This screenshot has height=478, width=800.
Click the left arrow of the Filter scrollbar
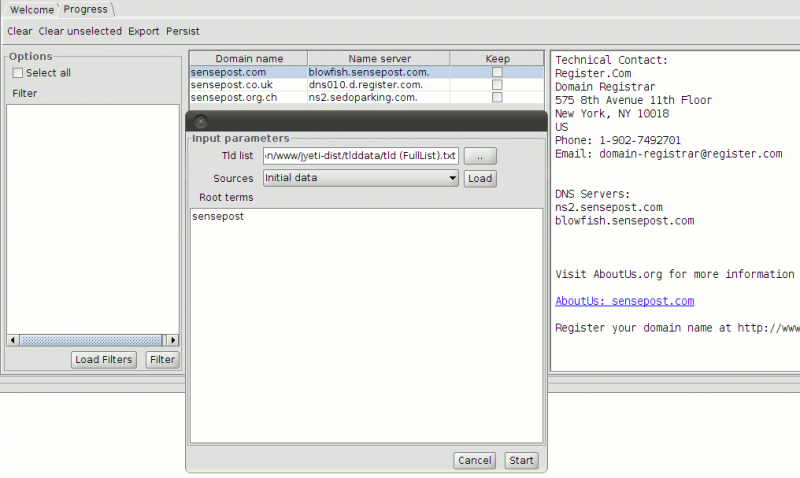click(13, 340)
